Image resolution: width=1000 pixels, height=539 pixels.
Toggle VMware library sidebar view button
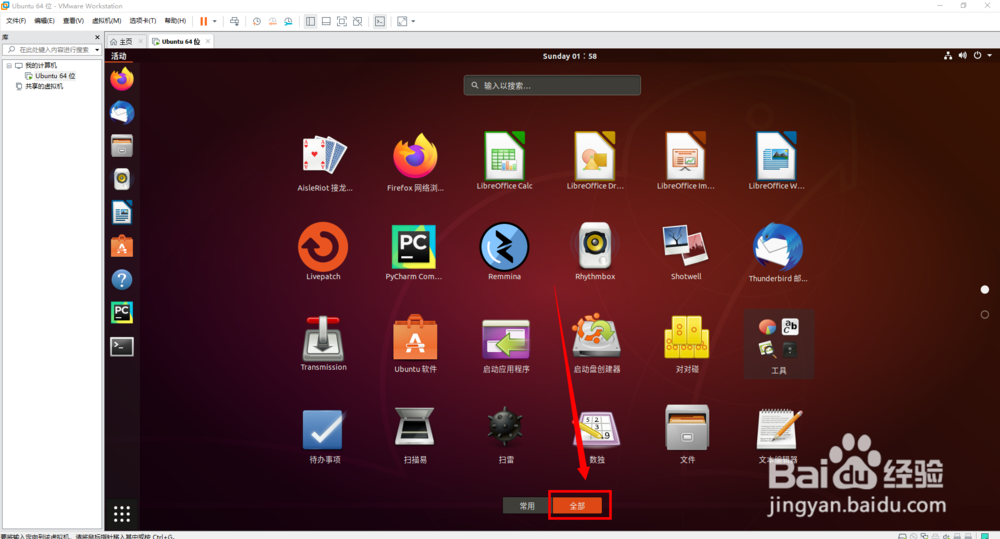coord(311,22)
